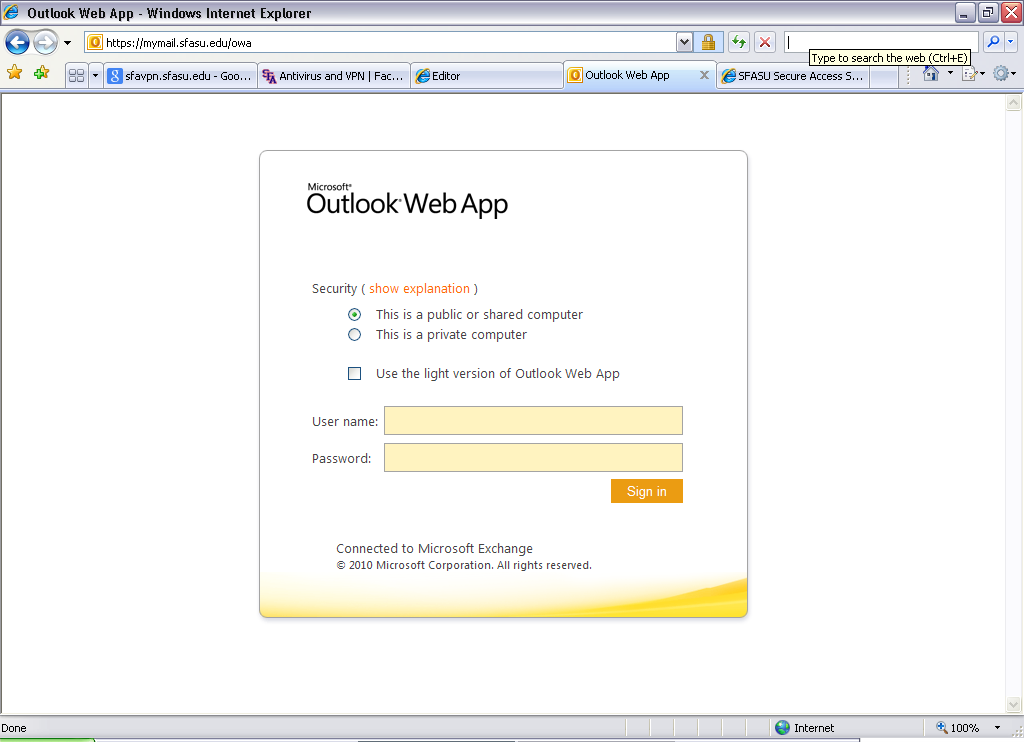Open a new blank tab

pyautogui.click(x=883, y=76)
